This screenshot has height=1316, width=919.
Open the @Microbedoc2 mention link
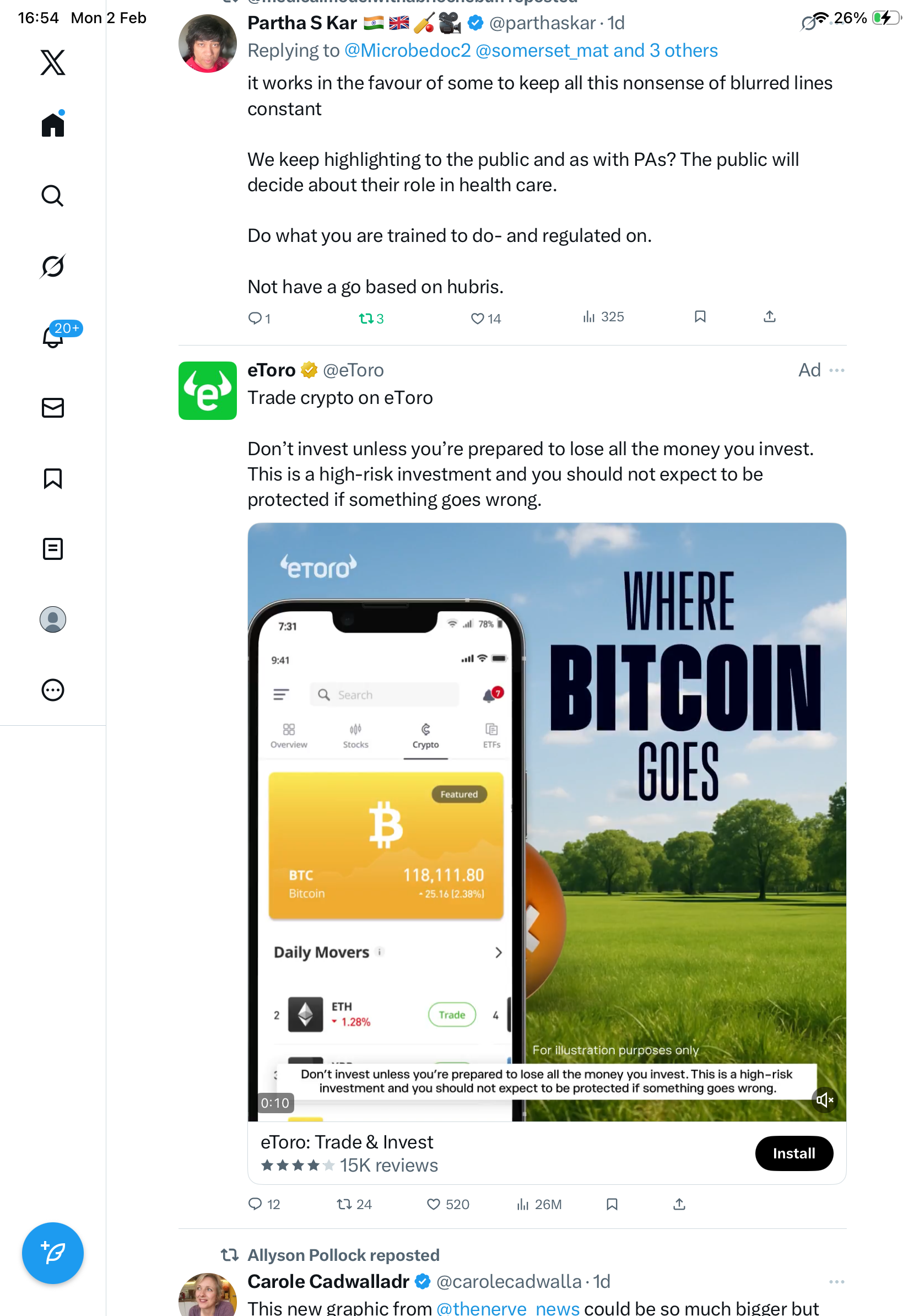pos(407,51)
